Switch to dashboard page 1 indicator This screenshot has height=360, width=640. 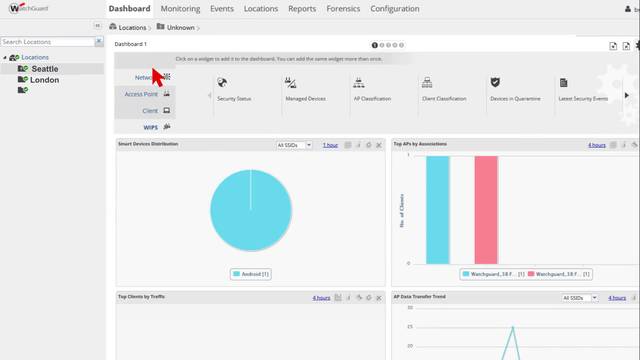tap(374, 45)
